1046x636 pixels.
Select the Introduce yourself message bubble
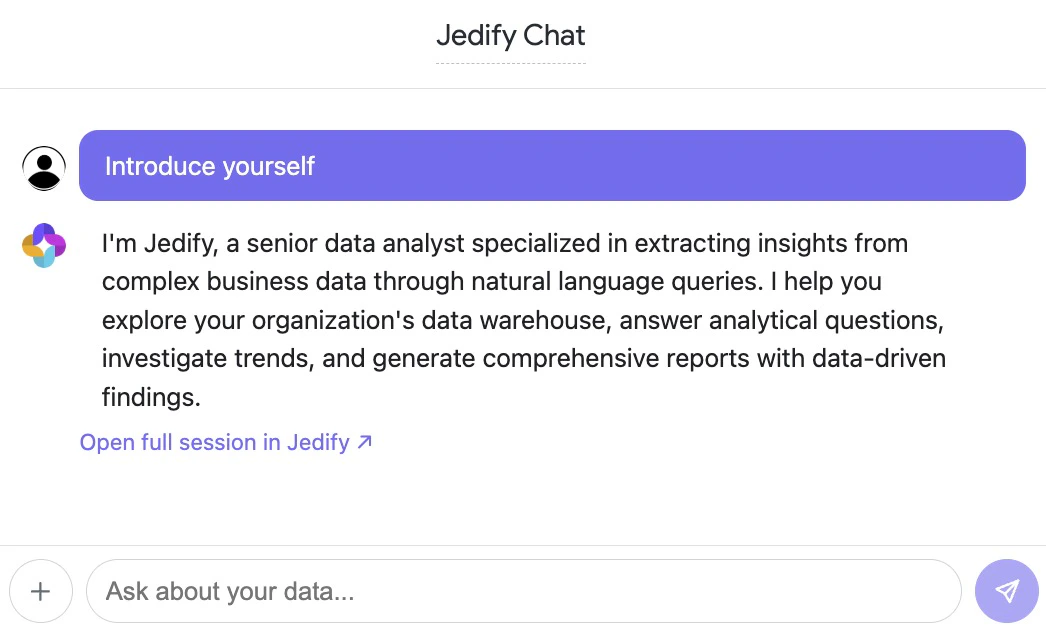point(553,165)
